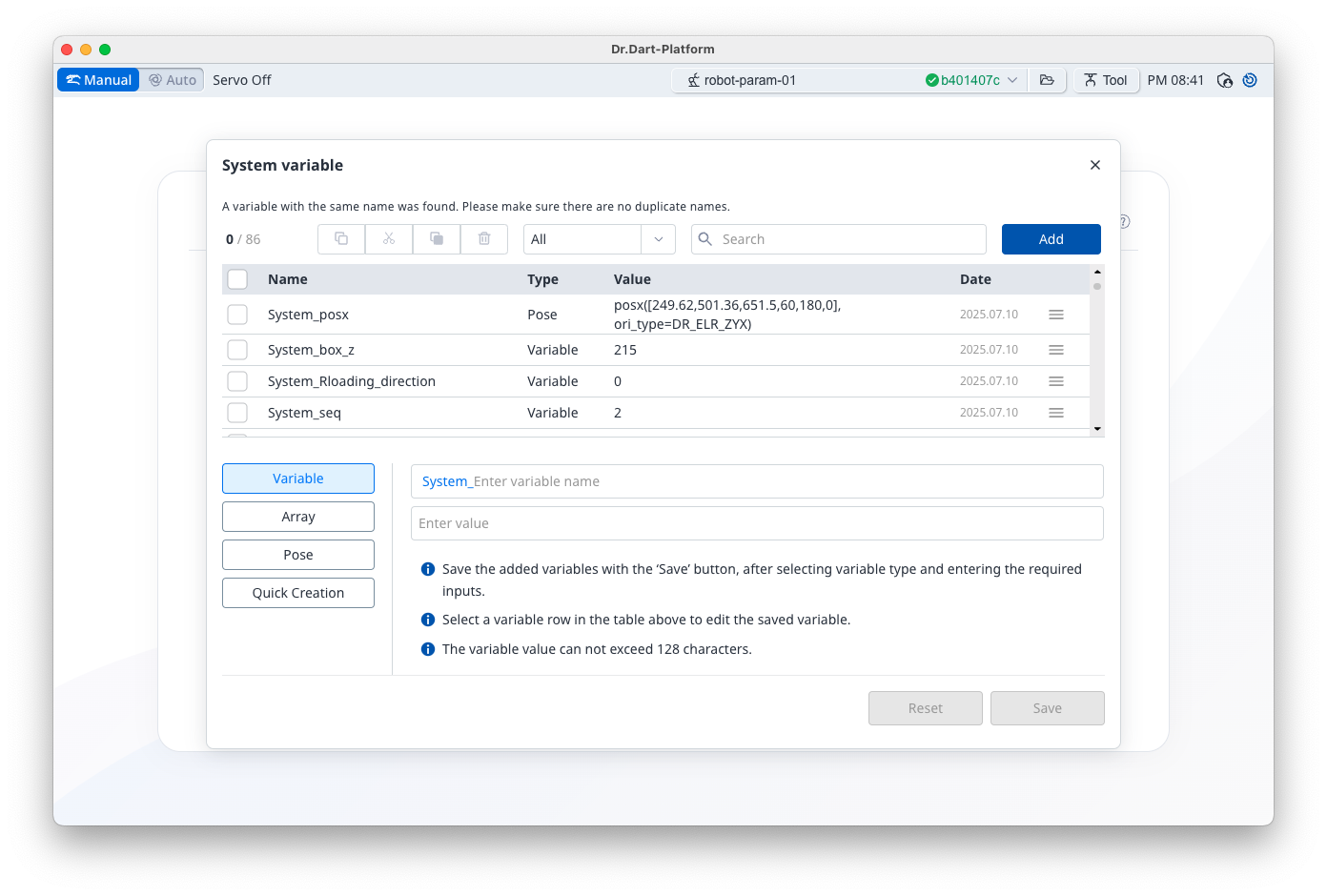Select the System_seq checkbox

click(237, 413)
